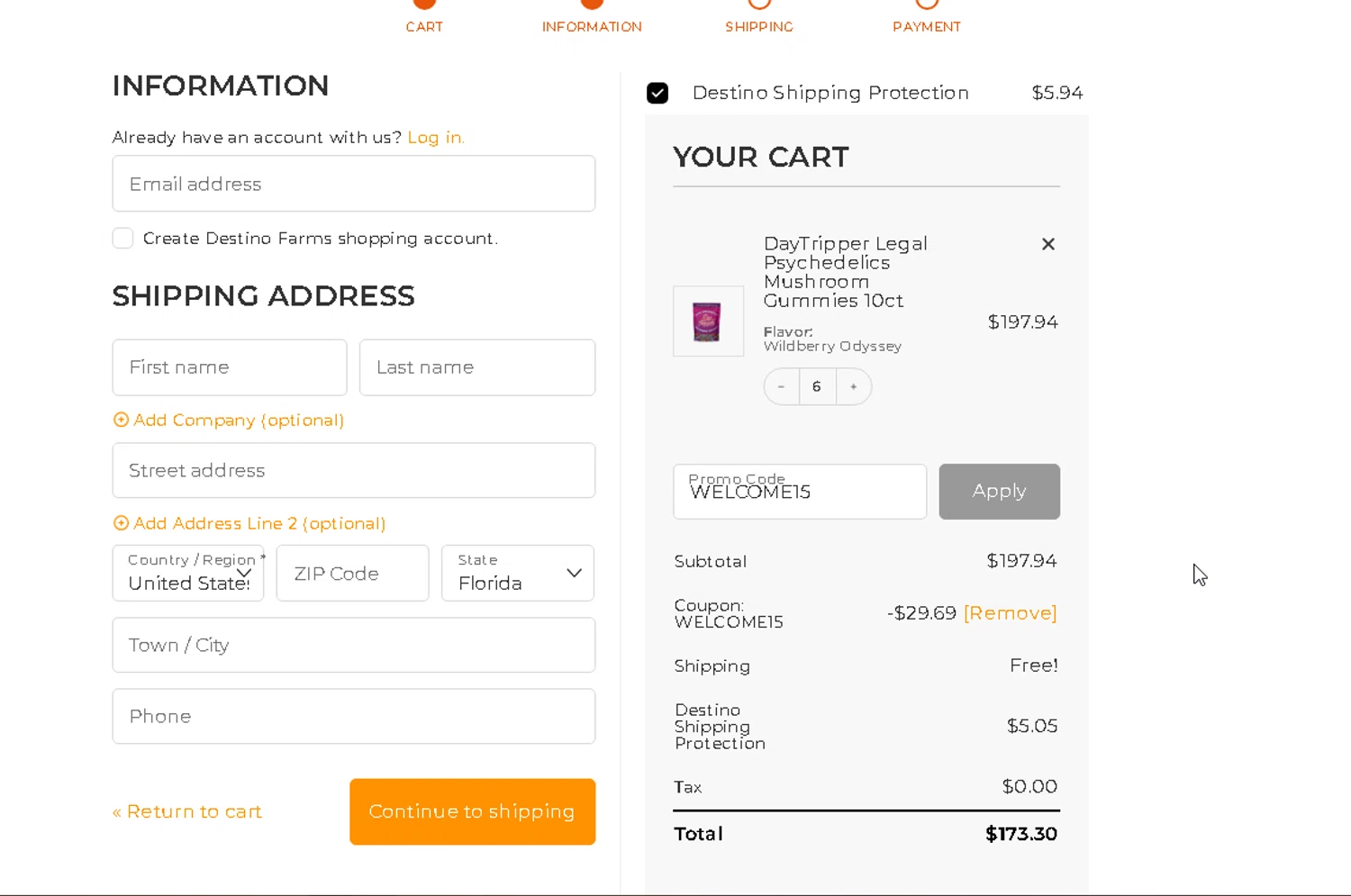Image resolution: width=1351 pixels, height=896 pixels.
Task: Focus the Last name field
Action: pyautogui.click(x=477, y=367)
